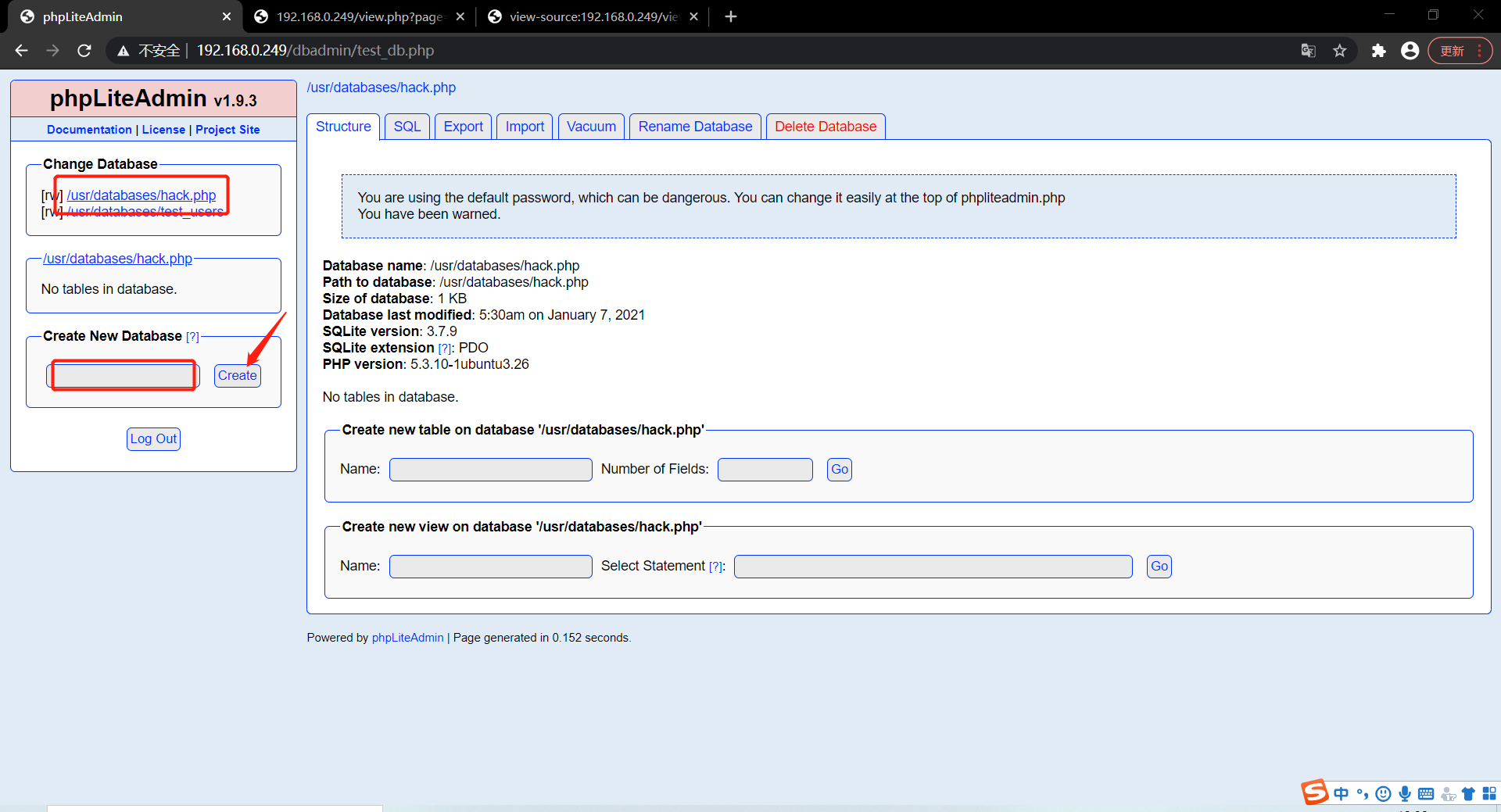Toggle Chinese input mode 中 icon
Screen dimensions: 1501x812
[1342, 794]
